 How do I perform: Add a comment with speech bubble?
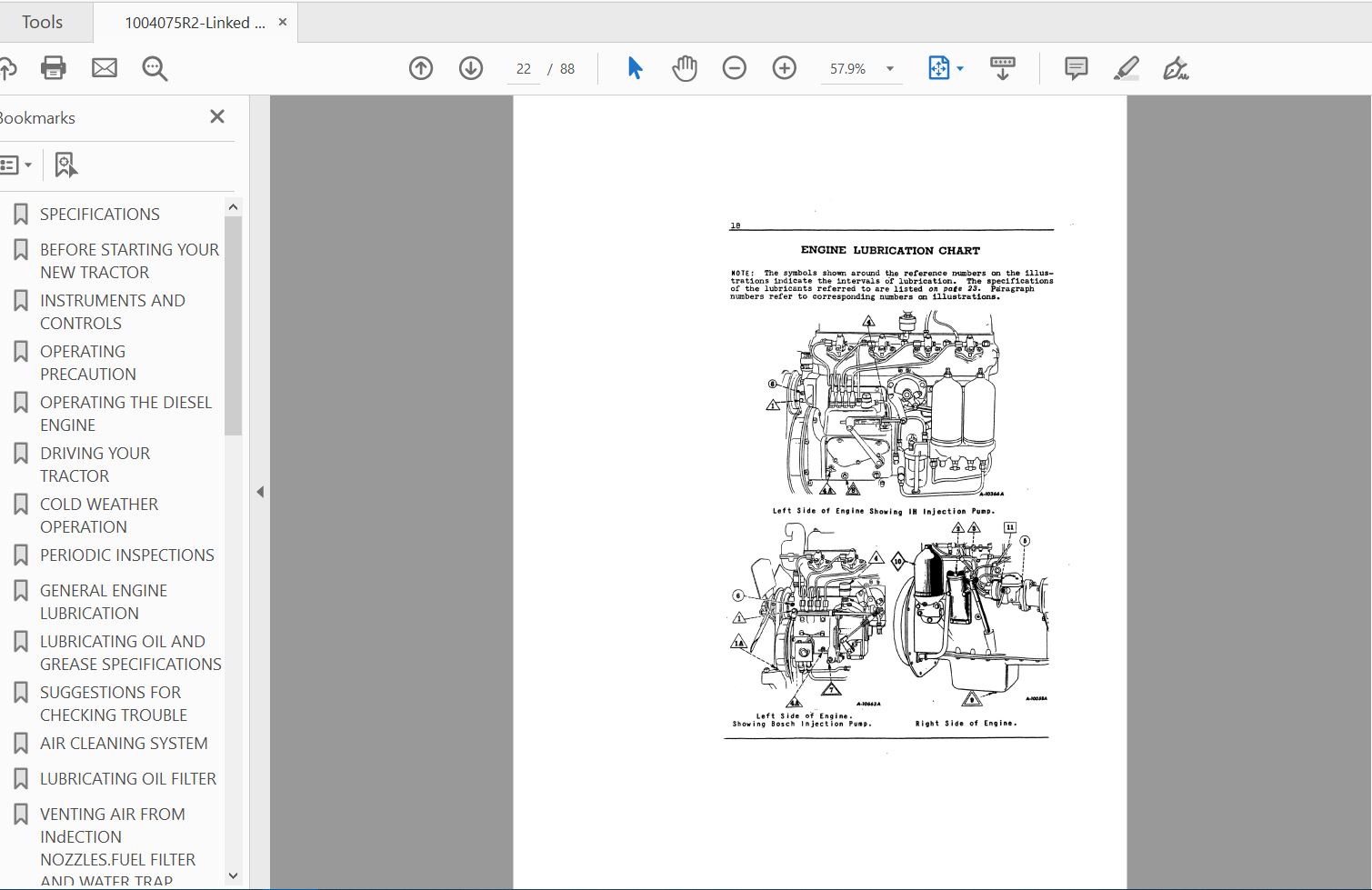click(x=1077, y=68)
